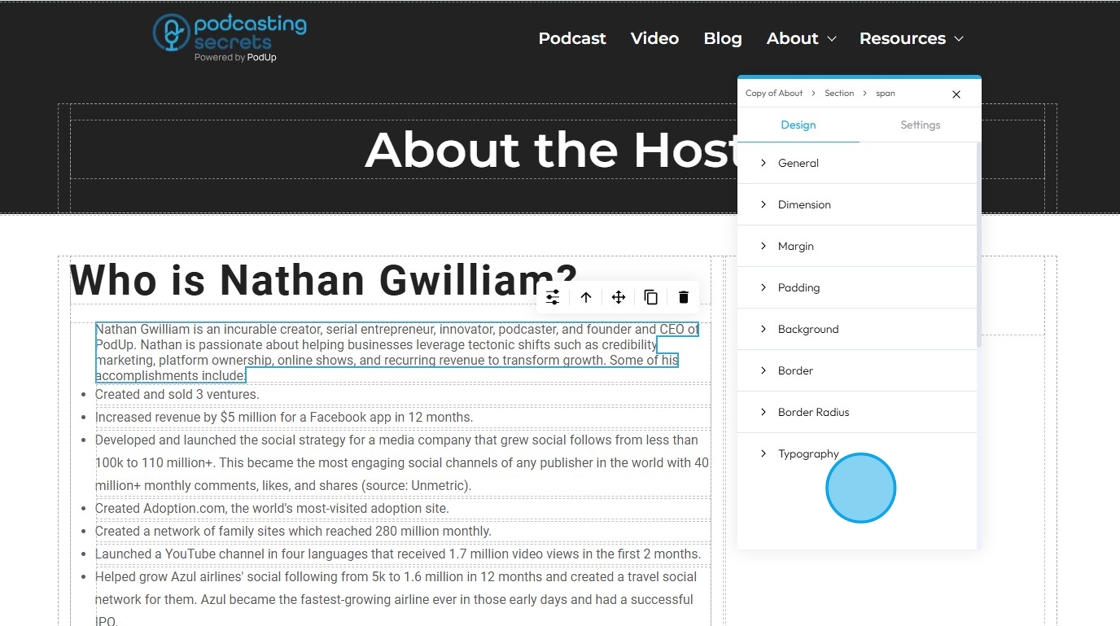The width and height of the screenshot is (1120, 626).
Task: Select 'span' breadcrumb item
Action: coord(885,94)
